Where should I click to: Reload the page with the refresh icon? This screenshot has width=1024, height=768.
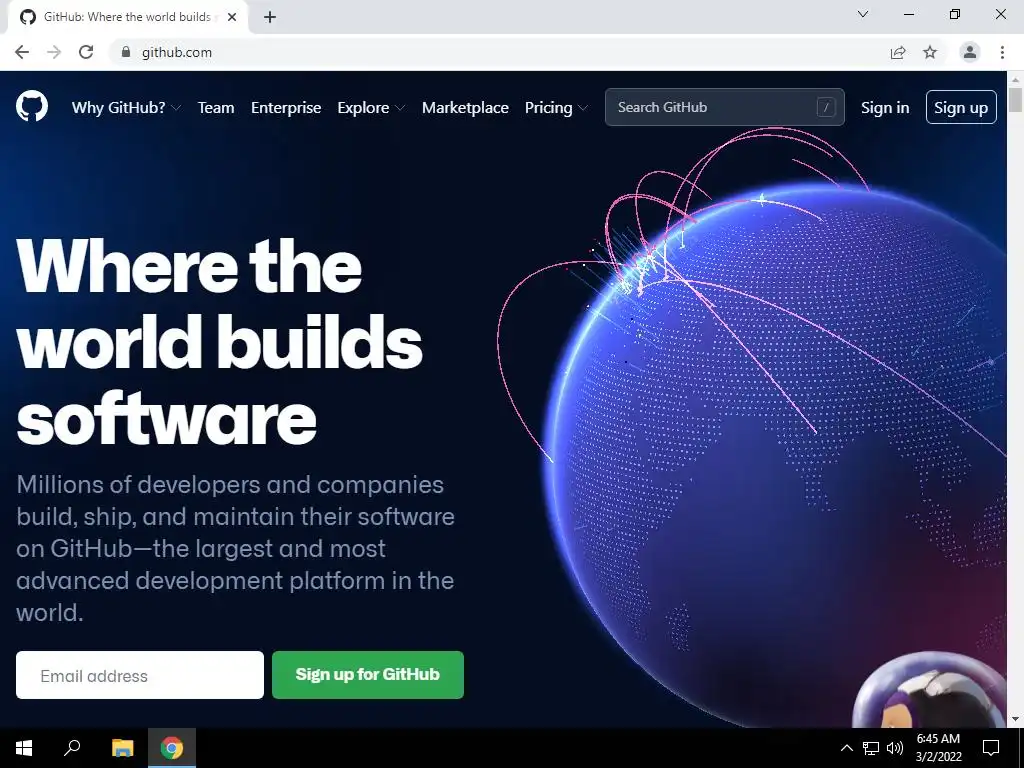[x=86, y=52]
